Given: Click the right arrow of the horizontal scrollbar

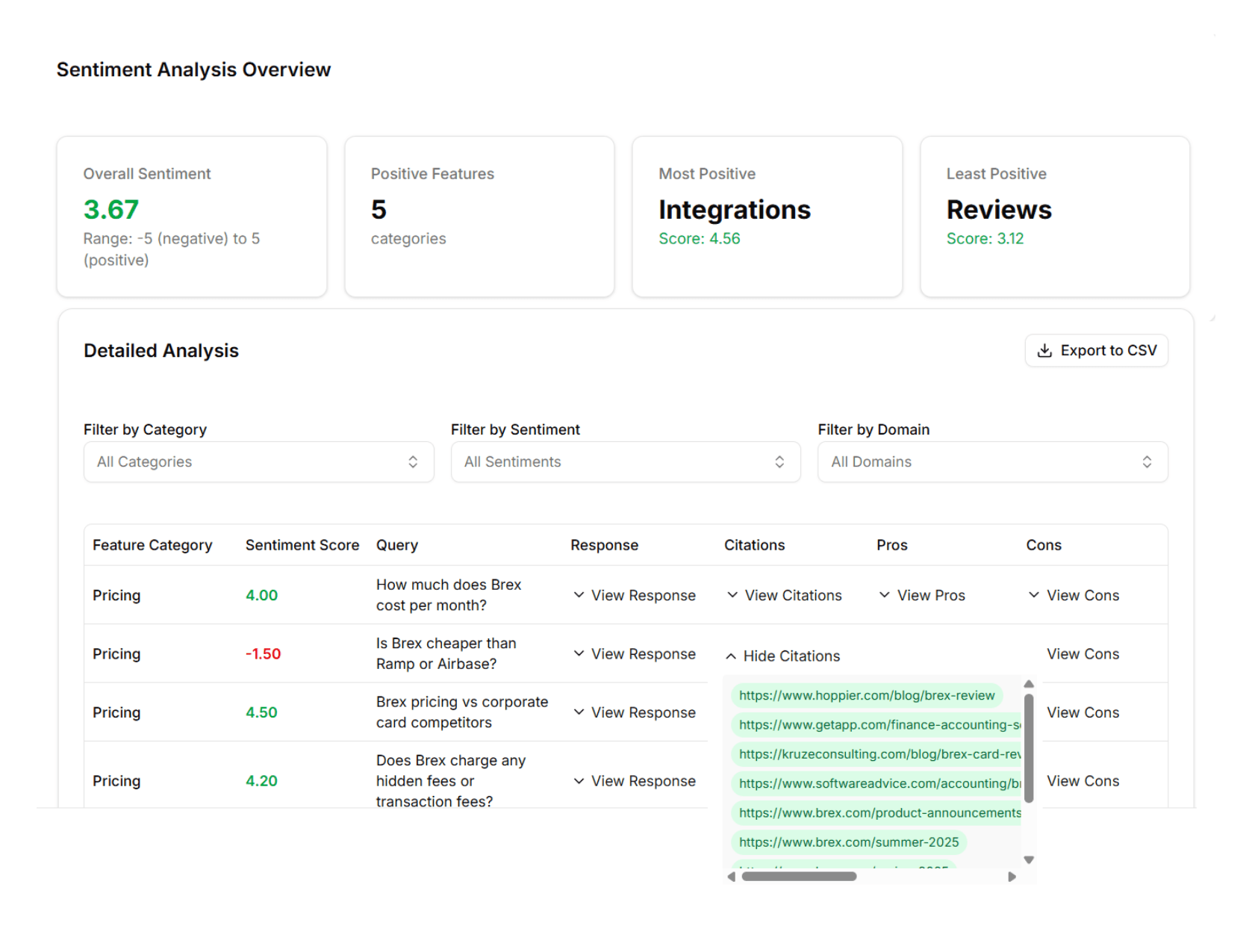Looking at the screenshot, I should coord(1012,877).
